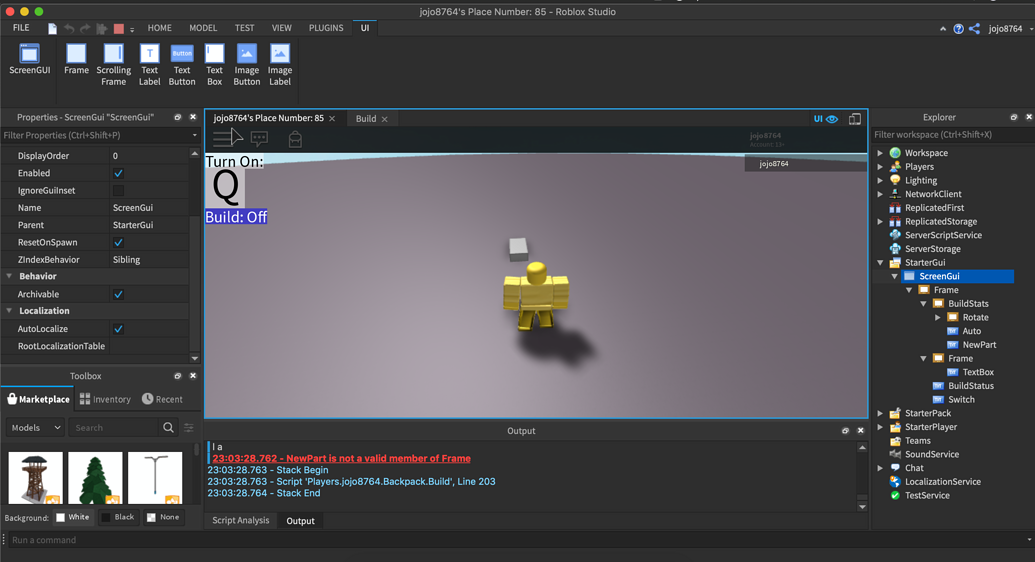This screenshot has height=562, width=1035.
Task: Open the help question mark icon
Action: (958, 28)
